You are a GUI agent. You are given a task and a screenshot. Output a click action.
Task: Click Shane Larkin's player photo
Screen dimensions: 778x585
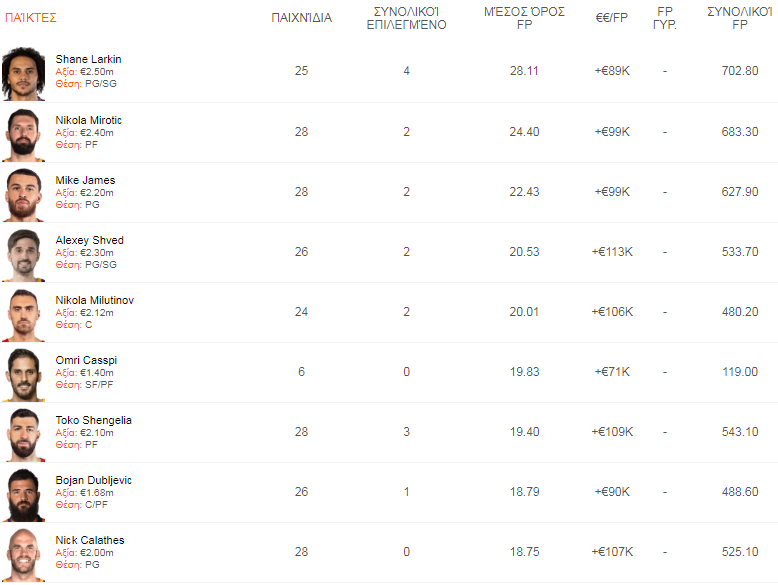pos(24,73)
